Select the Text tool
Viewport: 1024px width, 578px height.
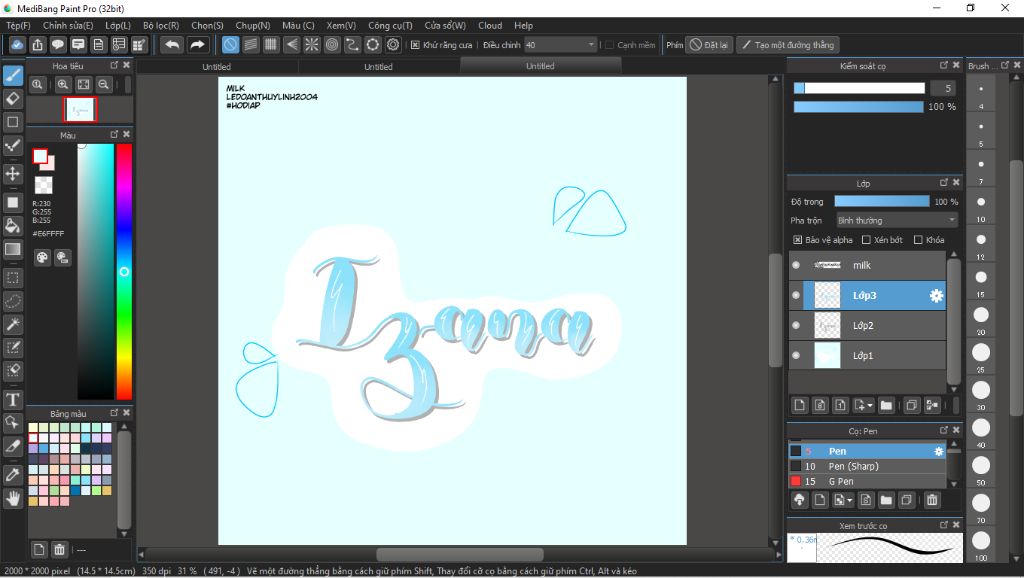[x=12, y=399]
